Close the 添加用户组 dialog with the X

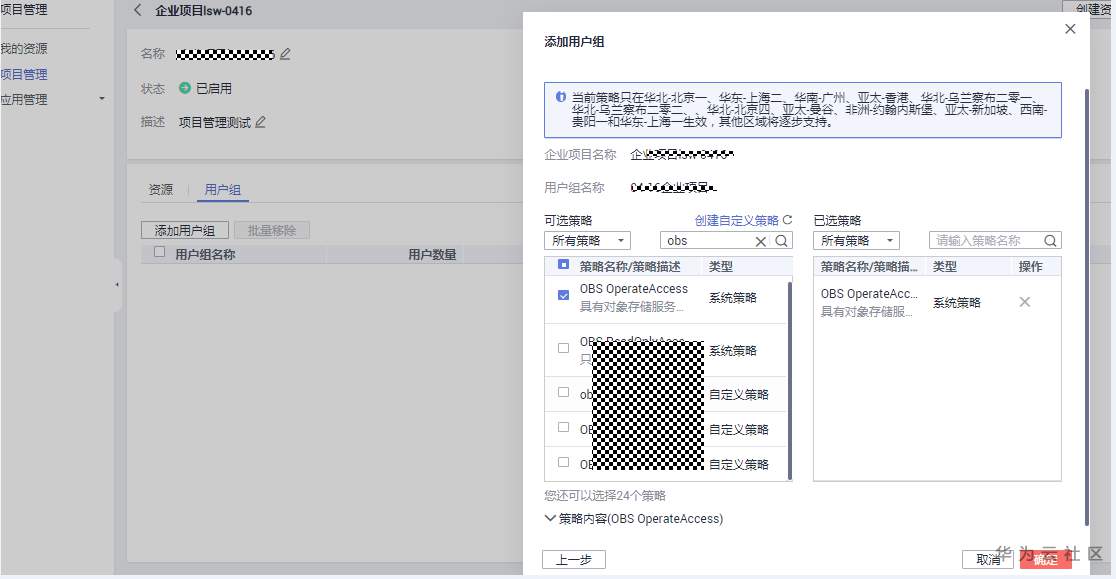(x=1070, y=28)
